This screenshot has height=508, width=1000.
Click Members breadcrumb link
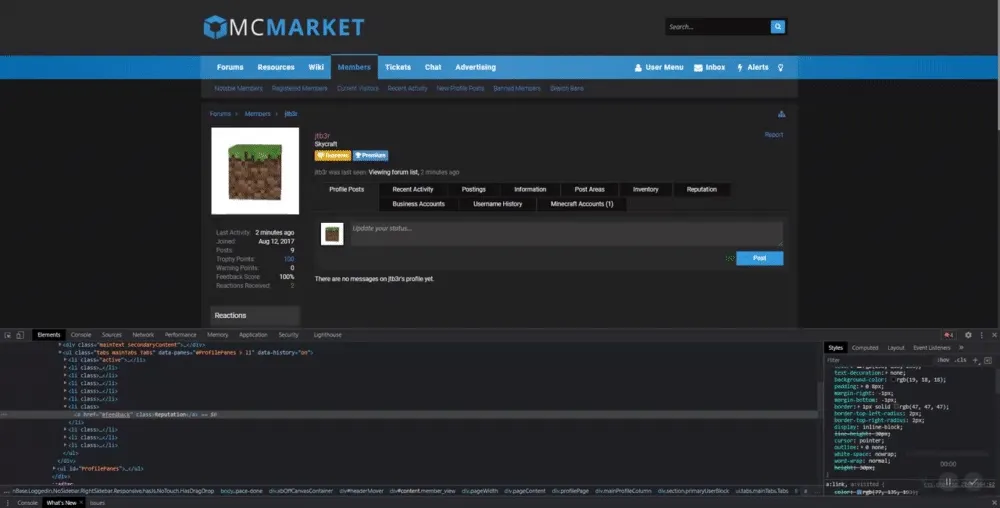pos(258,114)
